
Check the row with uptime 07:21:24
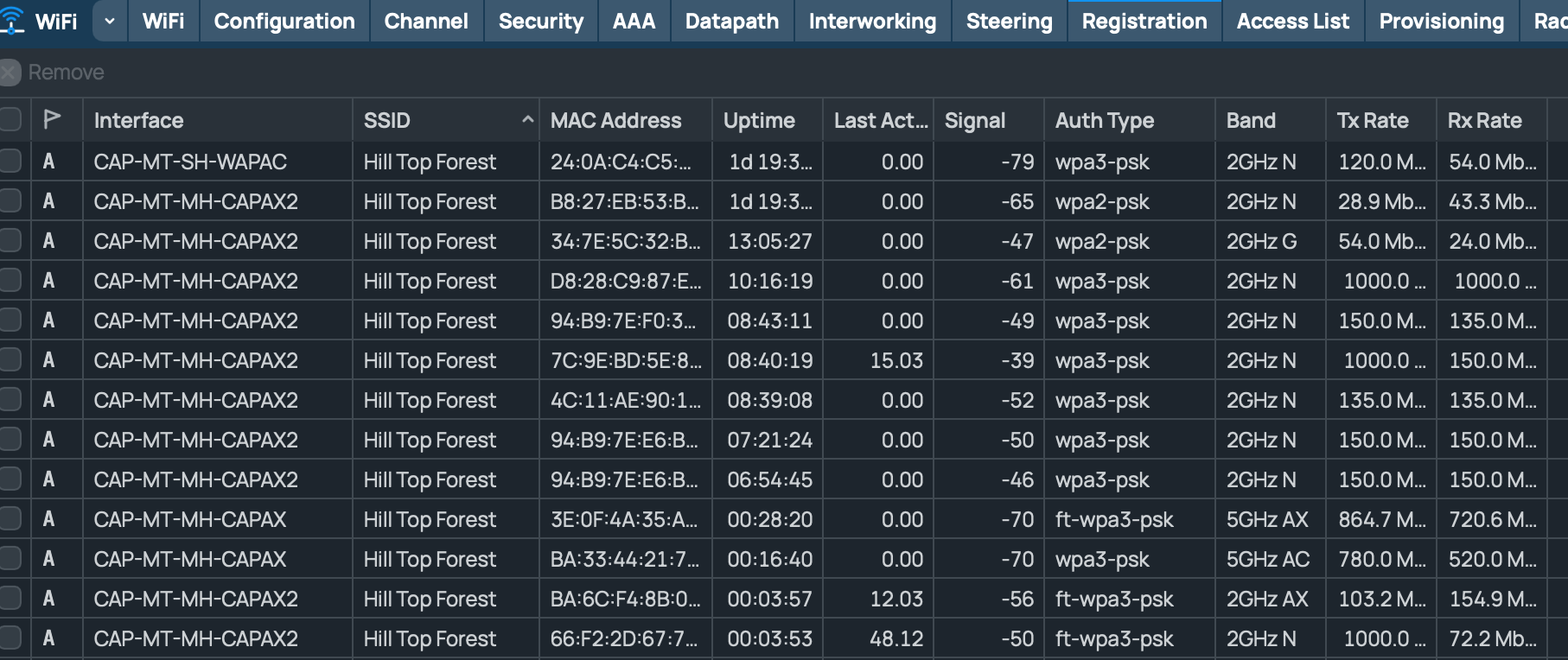pyautogui.click(x=10, y=439)
